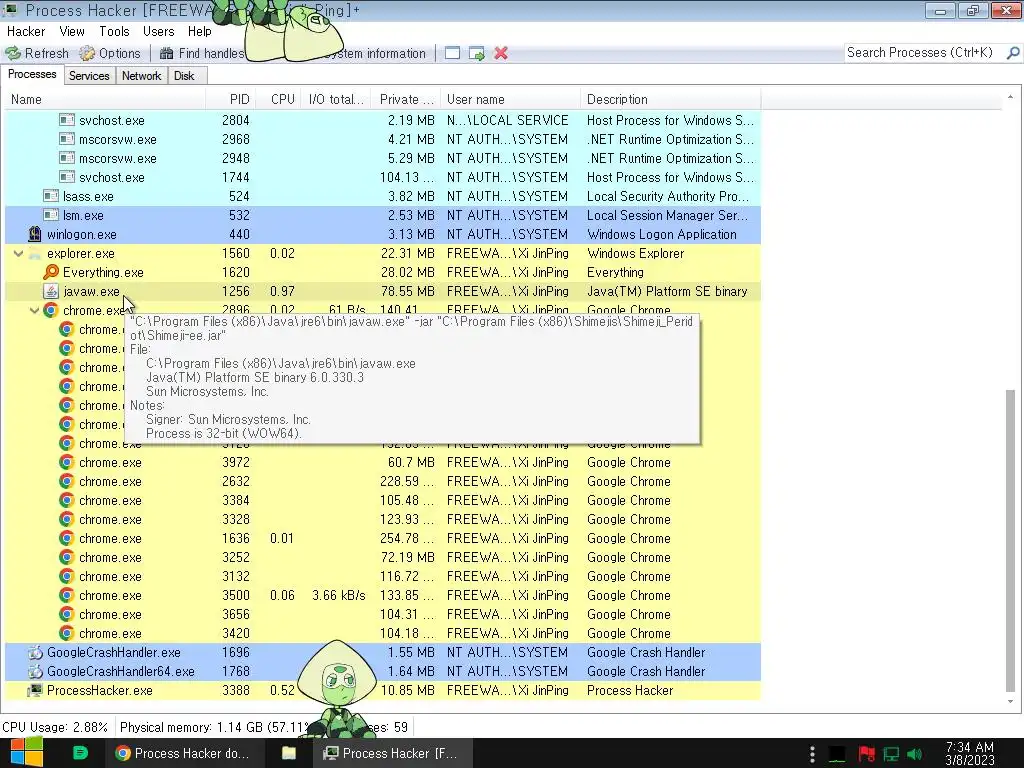
Task: Select chrome.exe with PID 3132
Action: coord(383,577)
